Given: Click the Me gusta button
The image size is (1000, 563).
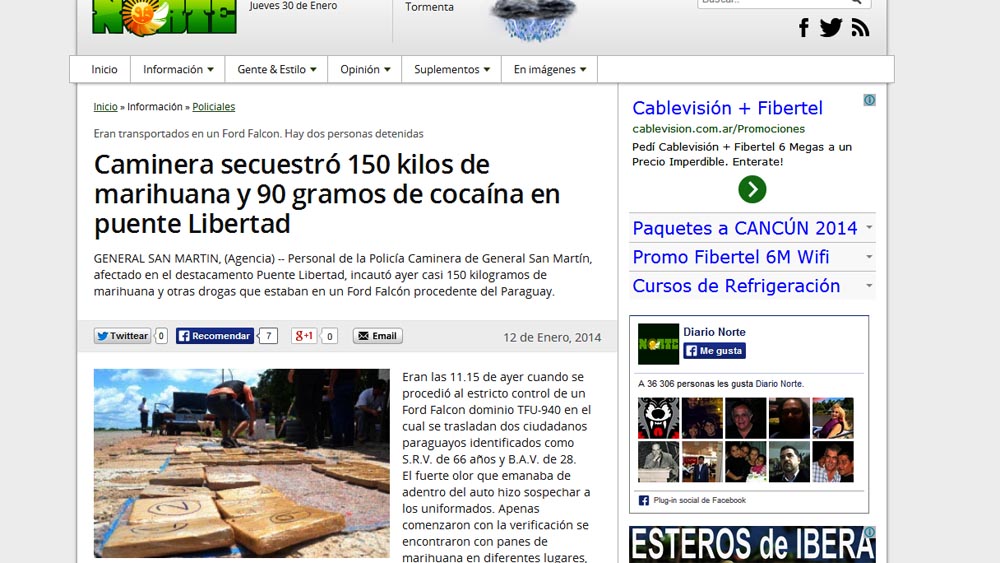Looking at the screenshot, I should (714, 351).
